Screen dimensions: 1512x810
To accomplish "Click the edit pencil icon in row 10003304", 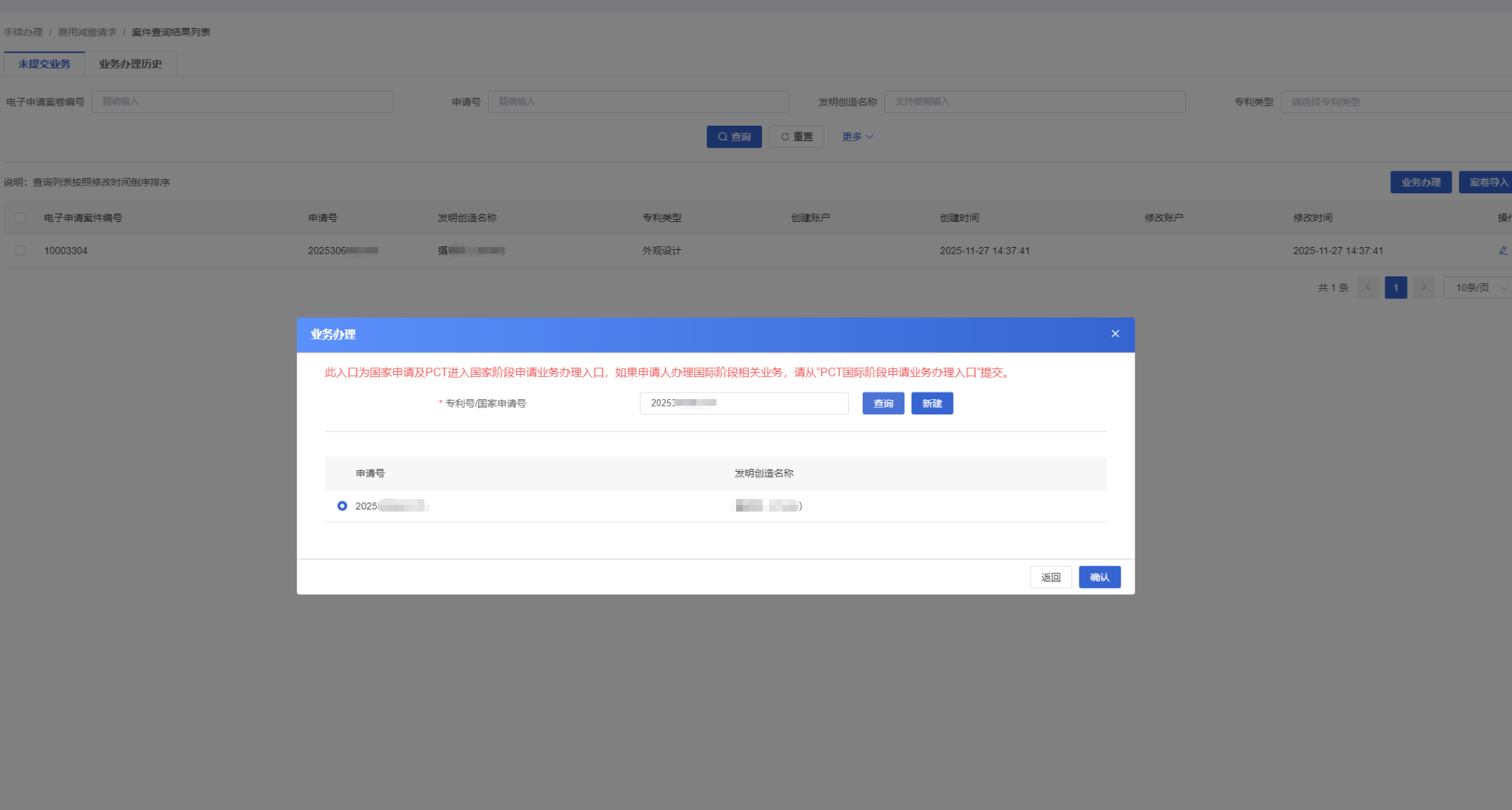I will click(x=1502, y=251).
